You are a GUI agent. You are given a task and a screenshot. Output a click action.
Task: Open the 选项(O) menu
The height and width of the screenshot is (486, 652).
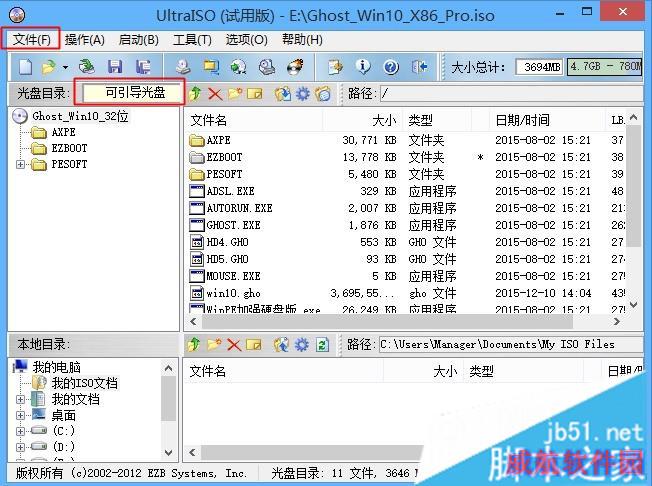click(247, 40)
